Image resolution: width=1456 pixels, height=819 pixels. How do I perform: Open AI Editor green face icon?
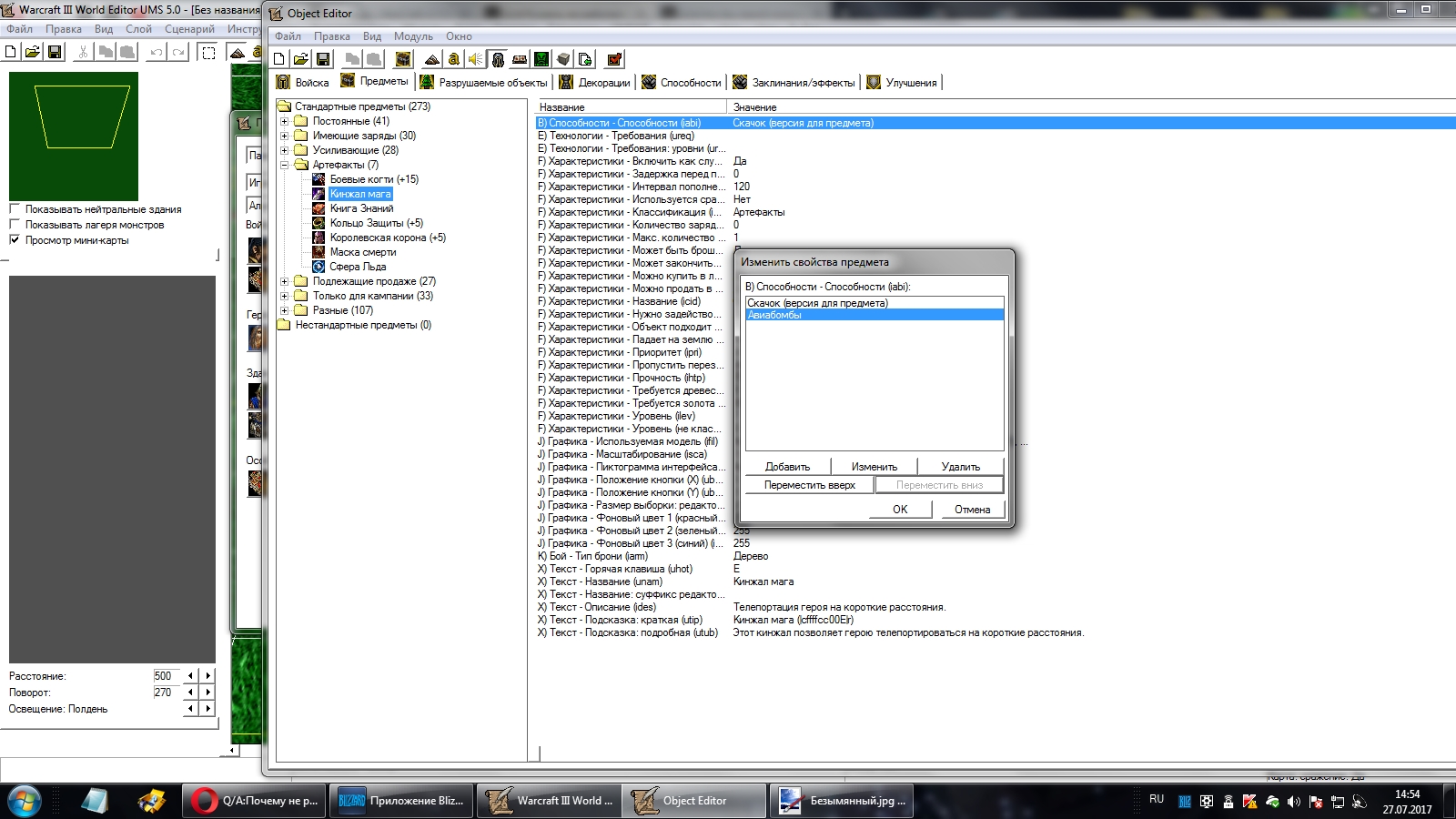(x=541, y=59)
